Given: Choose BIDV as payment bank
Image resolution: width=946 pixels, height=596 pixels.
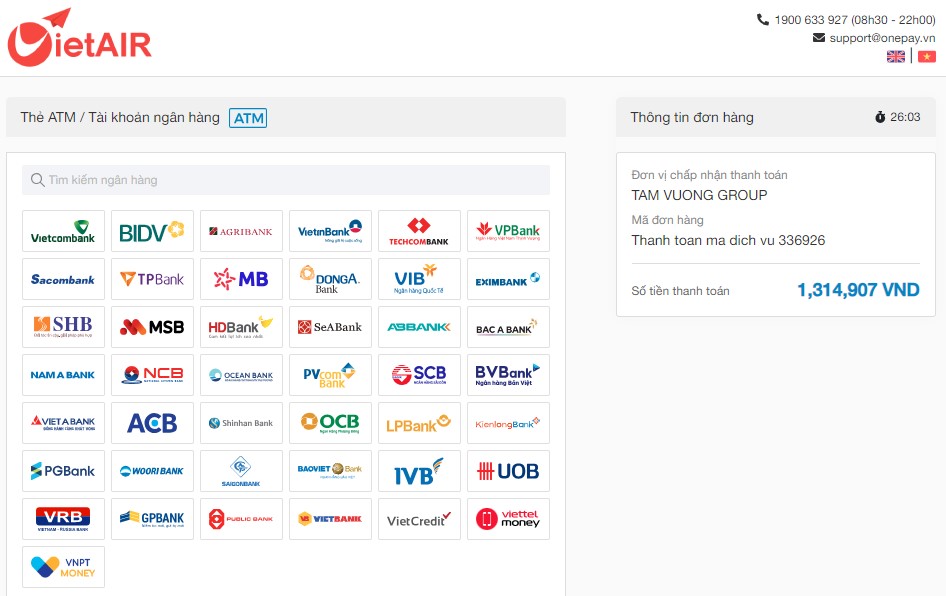Looking at the screenshot, I should click(152, 231).
